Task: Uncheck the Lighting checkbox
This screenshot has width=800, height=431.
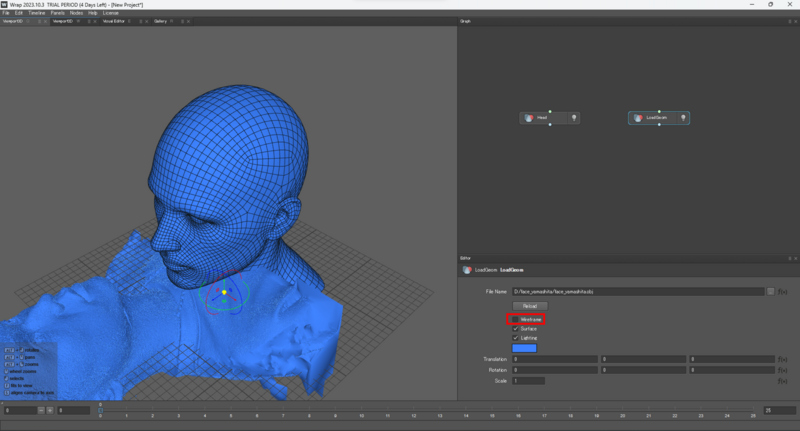Action: click(515, 338)
